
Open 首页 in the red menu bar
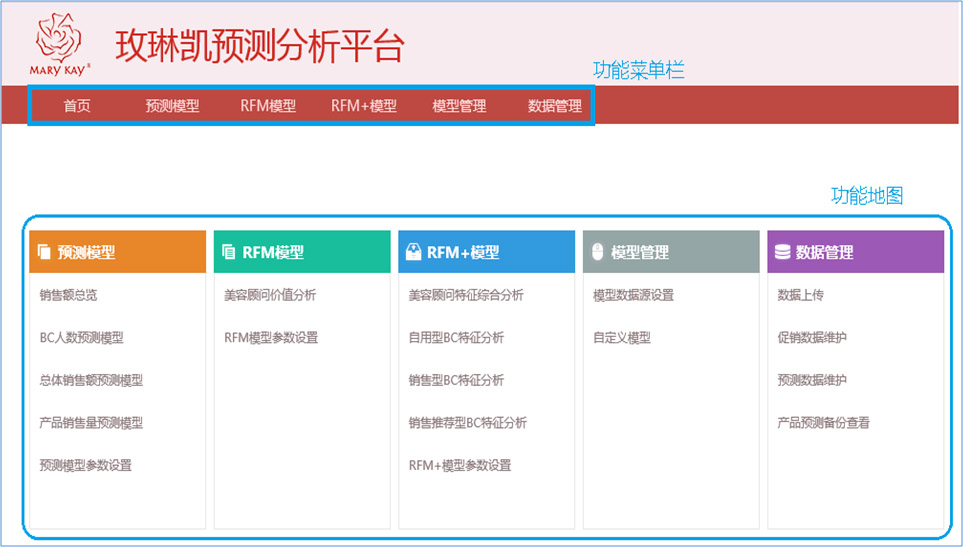pyautogui.click(x=77, y=106)
